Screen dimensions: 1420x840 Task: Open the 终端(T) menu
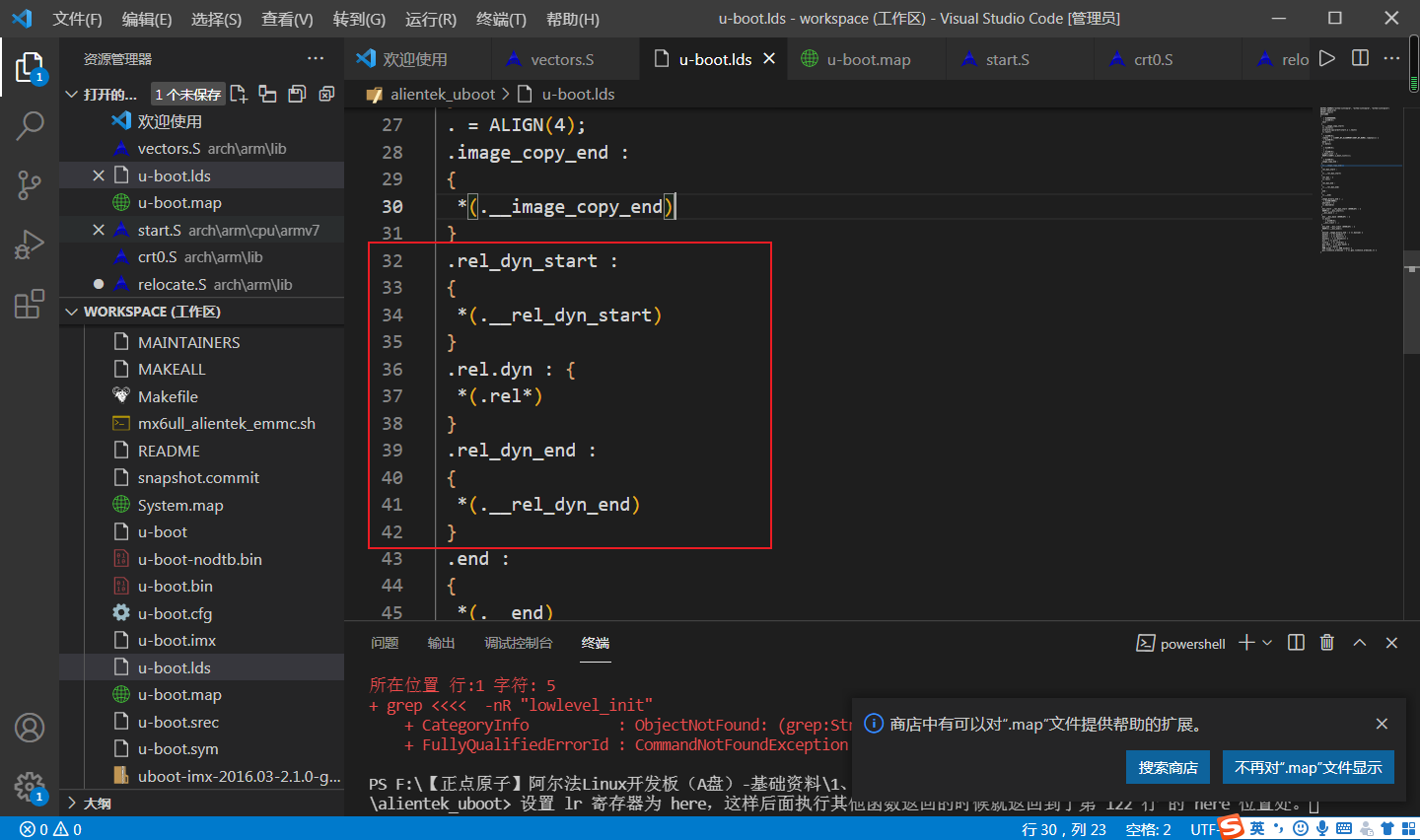501,19
